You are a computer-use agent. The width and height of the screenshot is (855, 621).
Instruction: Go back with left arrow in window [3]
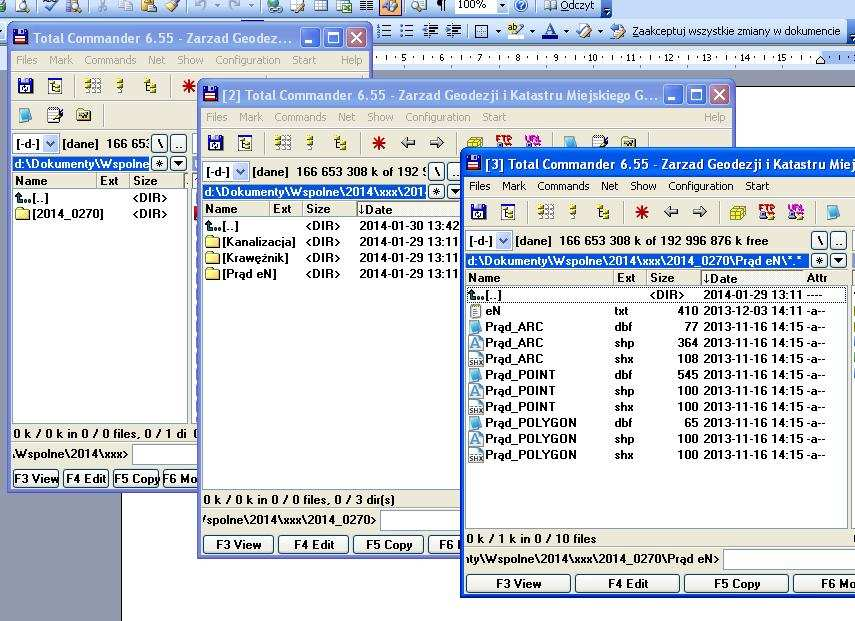point(671,212)
